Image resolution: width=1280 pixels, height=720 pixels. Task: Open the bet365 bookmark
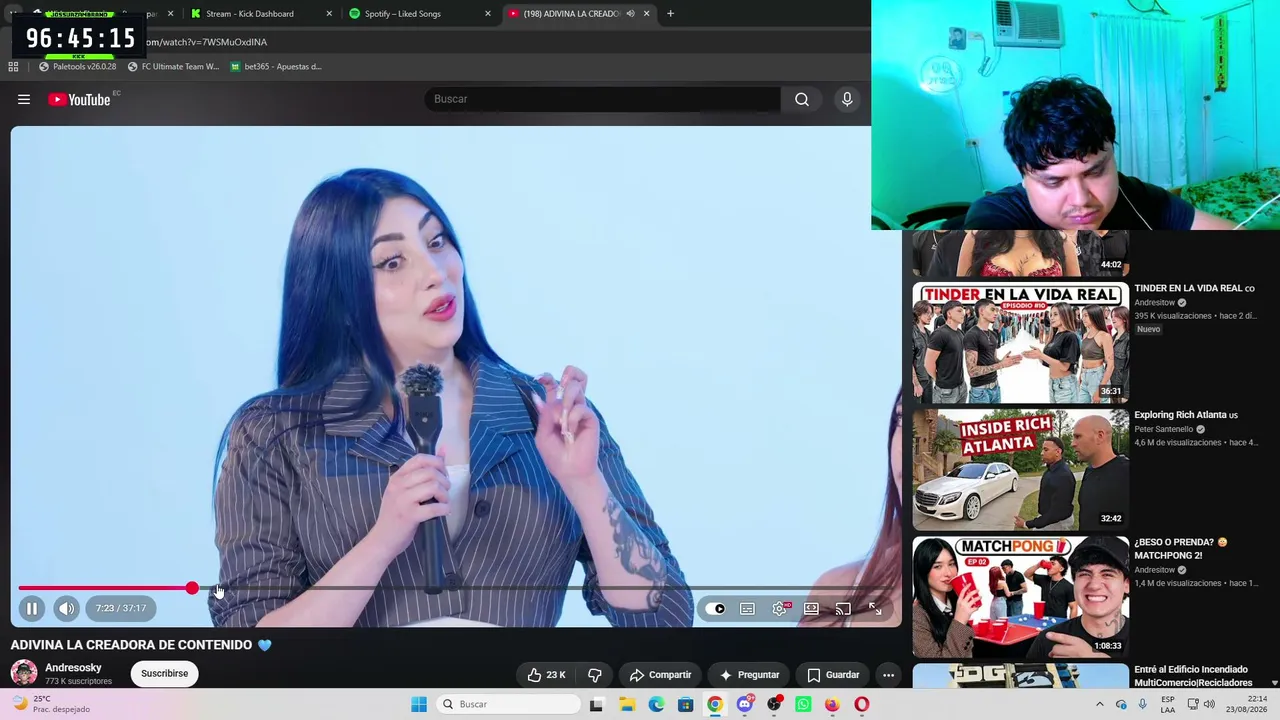click(276, 67)
